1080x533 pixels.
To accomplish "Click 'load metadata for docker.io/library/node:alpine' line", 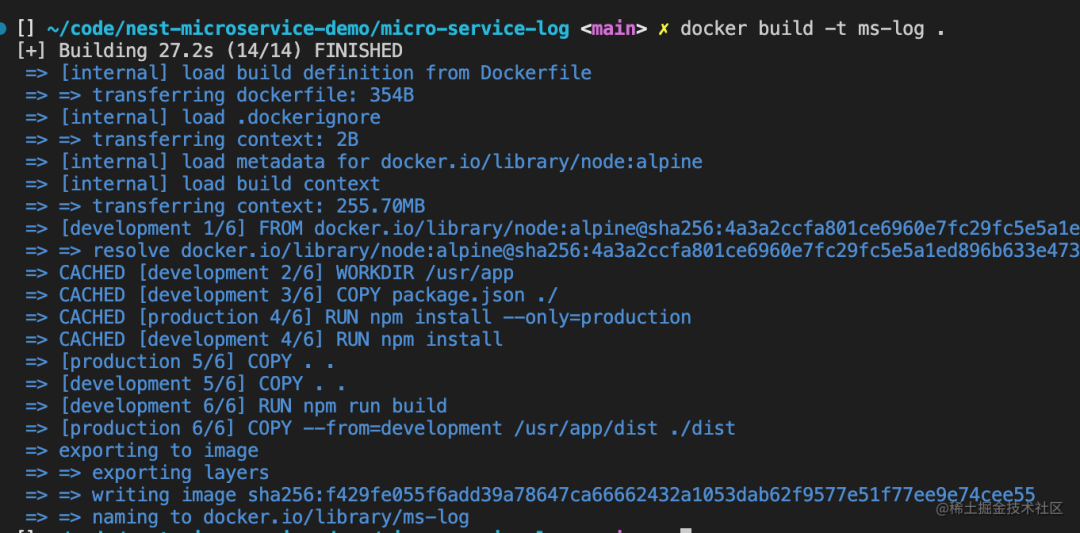I will point(364,162).
